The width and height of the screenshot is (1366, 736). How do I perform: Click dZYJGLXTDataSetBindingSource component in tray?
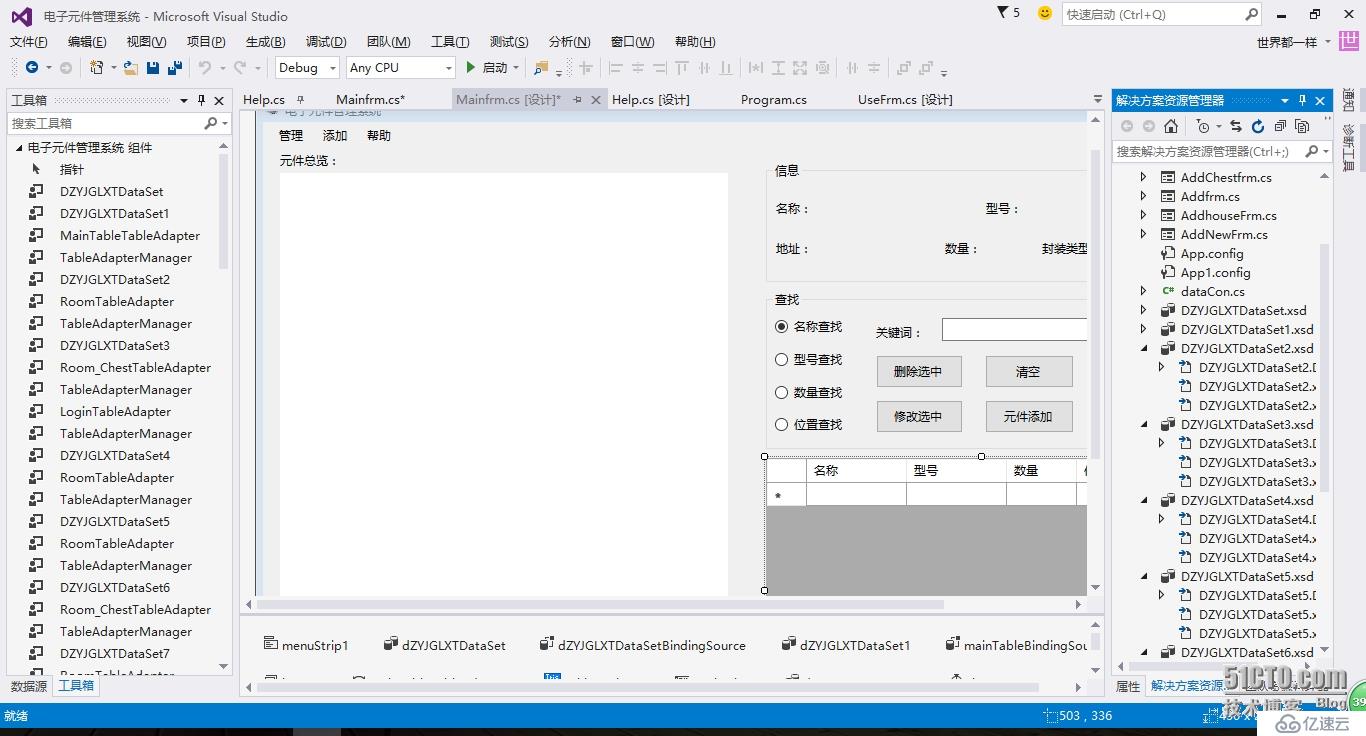click(643, 645)
